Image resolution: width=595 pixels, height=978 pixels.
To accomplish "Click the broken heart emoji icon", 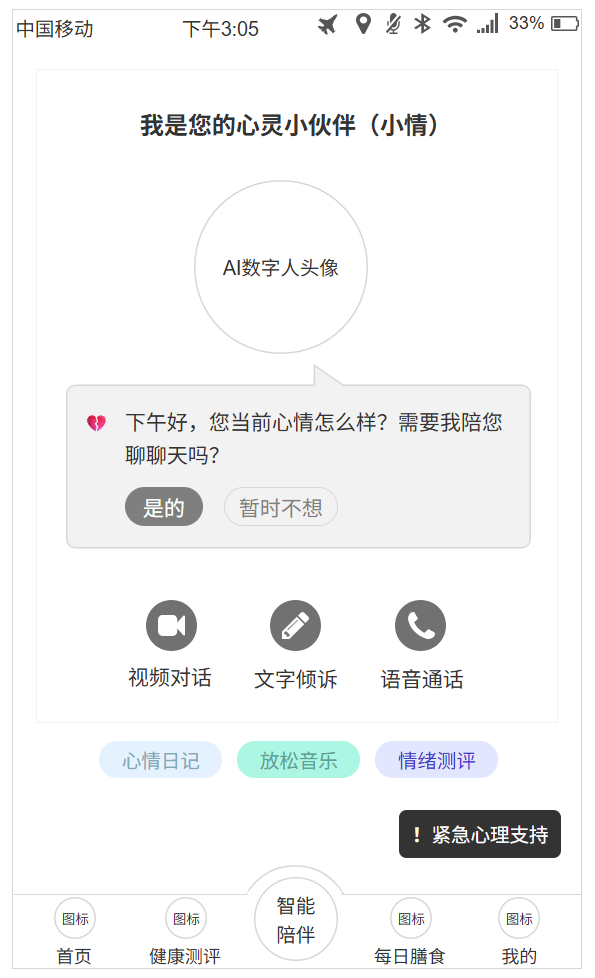I will [96, 424].
